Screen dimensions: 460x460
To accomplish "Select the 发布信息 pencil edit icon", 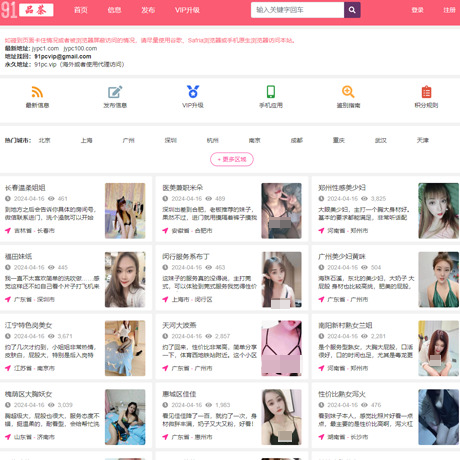I will click(x=115, y=92).
